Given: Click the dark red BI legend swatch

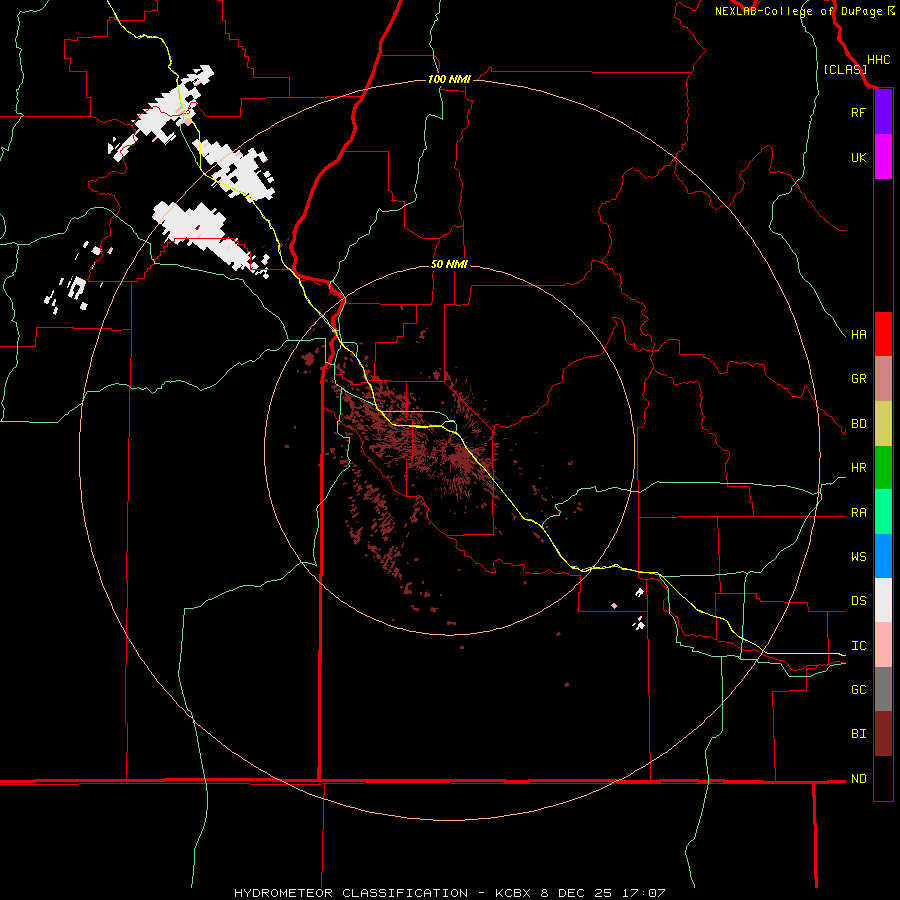Looking at the screenshot, I should tap(883, 734).
